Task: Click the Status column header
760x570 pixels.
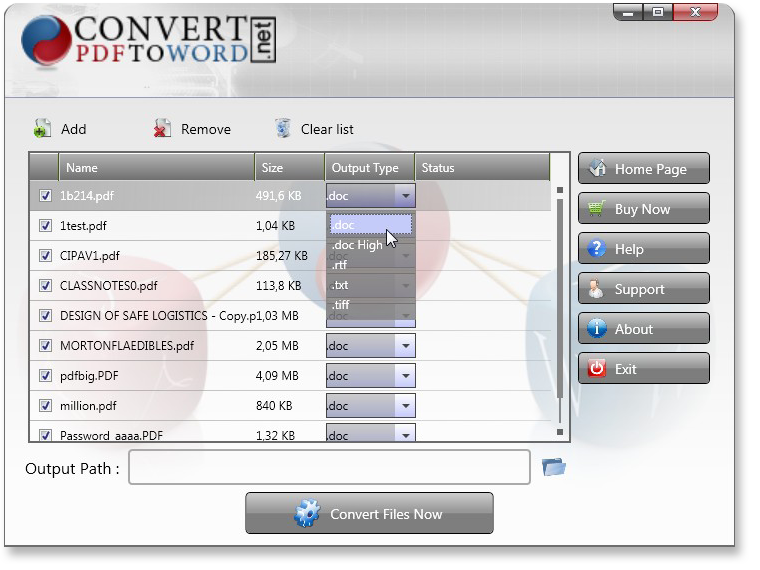Action: [x=482, y=168]
